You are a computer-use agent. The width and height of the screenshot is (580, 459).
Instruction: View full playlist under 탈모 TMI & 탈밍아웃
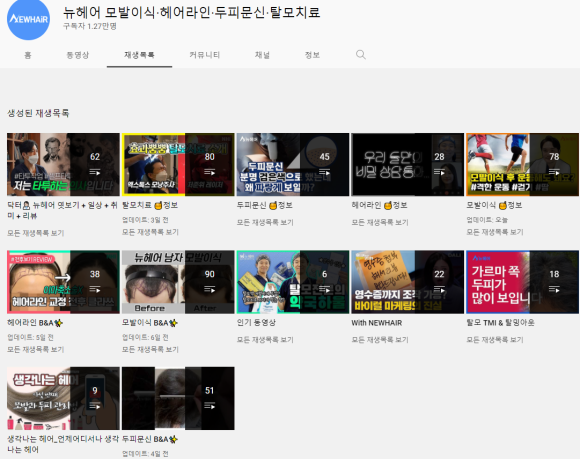[495, 340]
